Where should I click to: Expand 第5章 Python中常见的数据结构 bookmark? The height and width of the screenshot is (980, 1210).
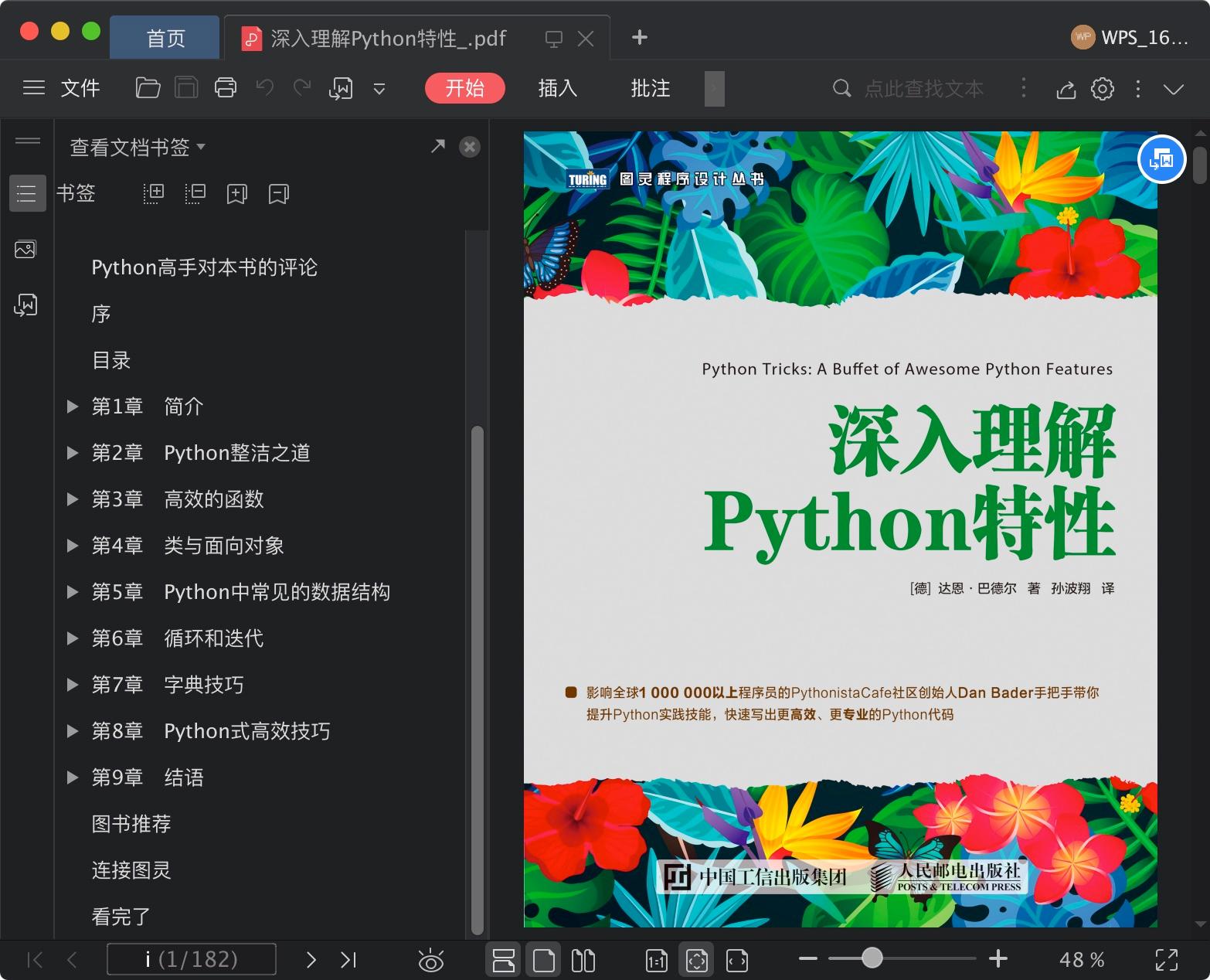(73, 592)
